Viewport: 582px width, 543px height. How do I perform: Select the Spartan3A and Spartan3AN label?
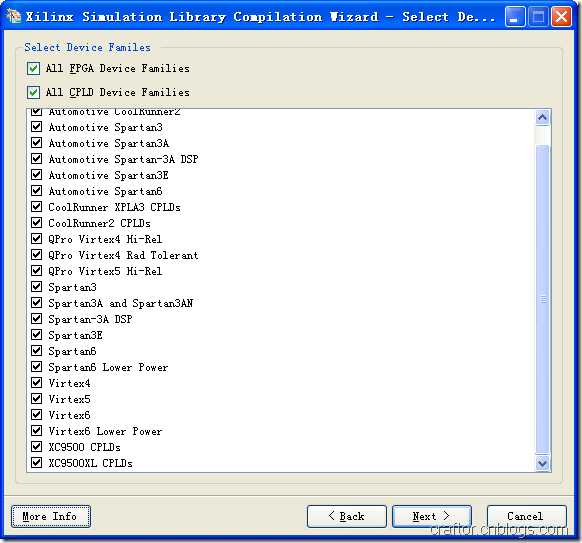click(x=121, y=303)
